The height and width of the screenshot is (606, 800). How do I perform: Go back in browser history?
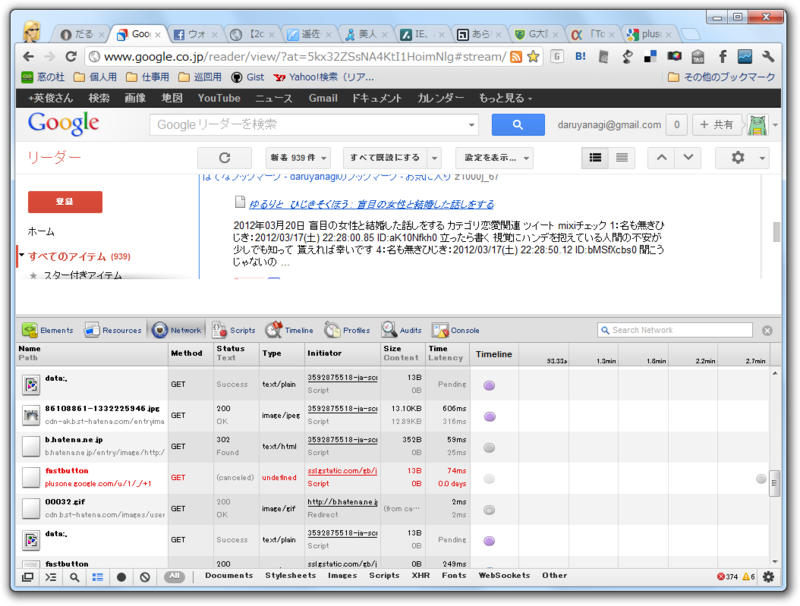pos(29,56)
